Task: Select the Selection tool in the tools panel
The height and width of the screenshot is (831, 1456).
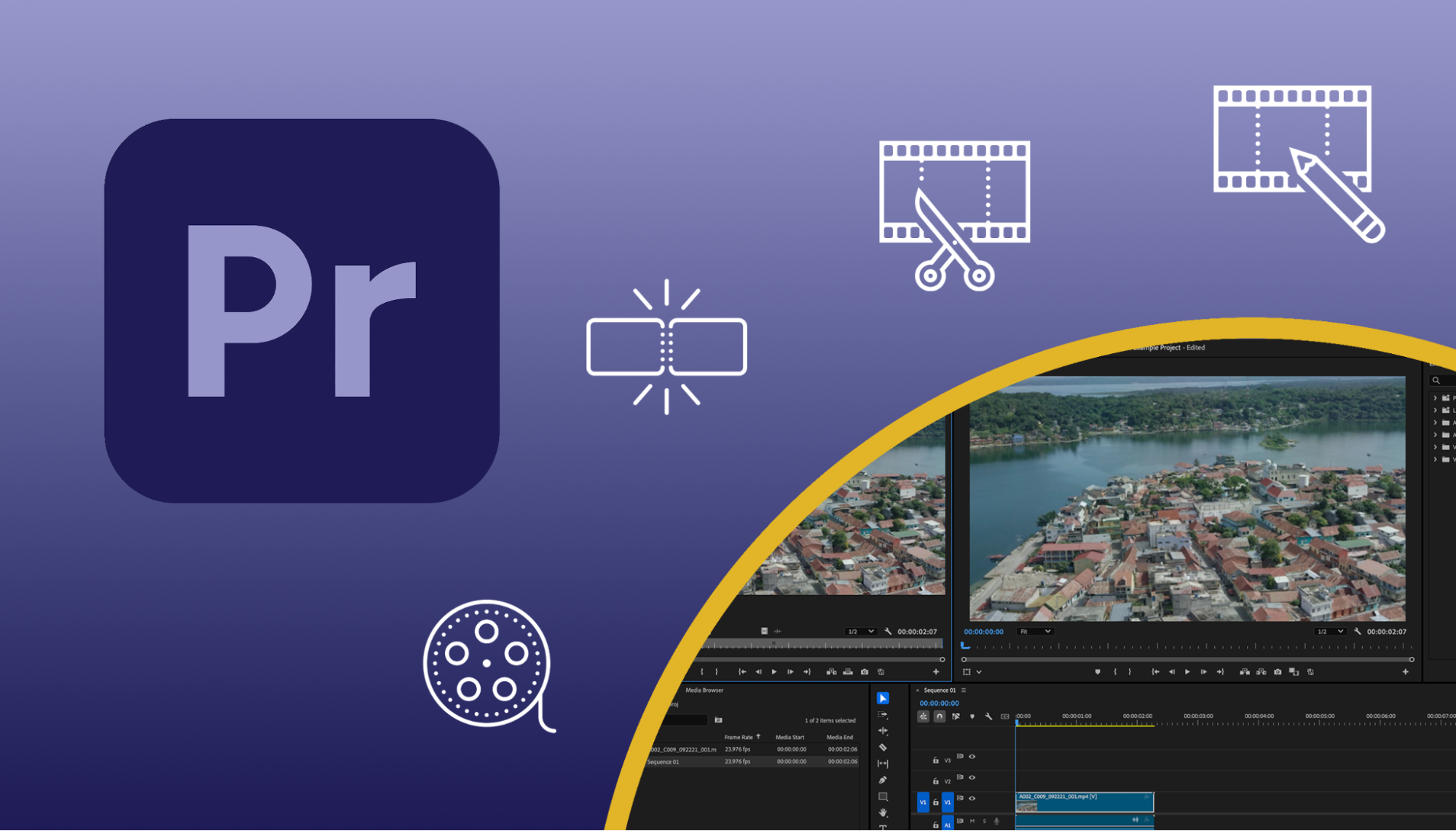Action: (x=883, y=698)
